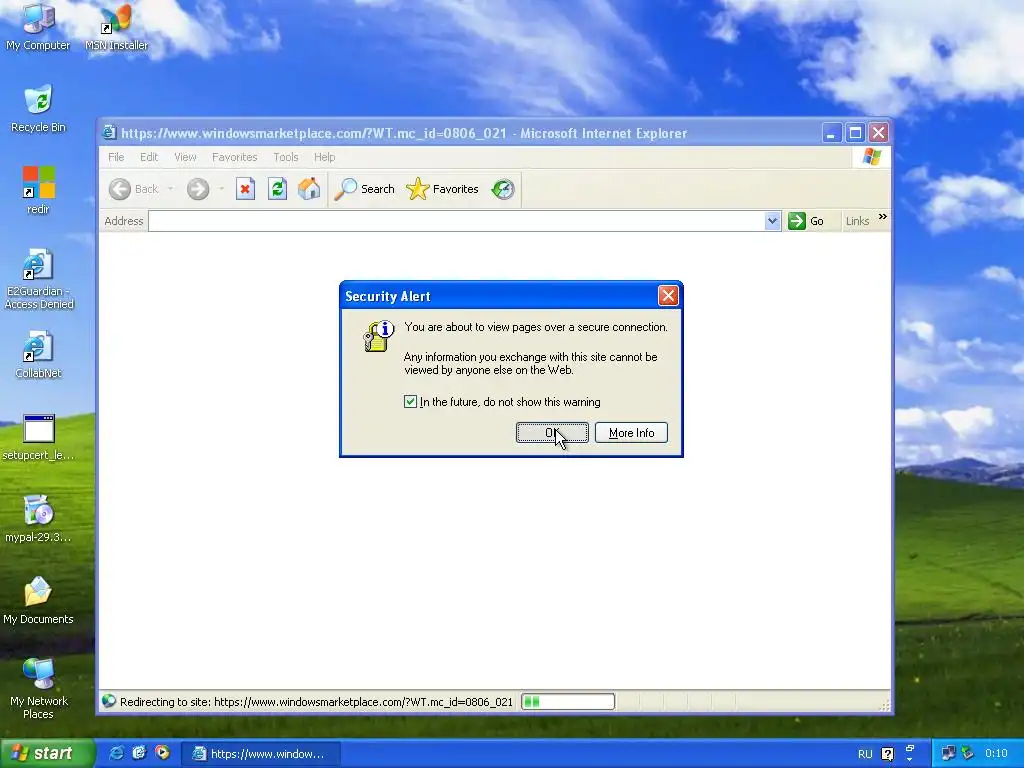Image resolution: width=1024 pixels, height=768 pixels.
Task: Refresh the page with green arrows icon
Action: 277,189
